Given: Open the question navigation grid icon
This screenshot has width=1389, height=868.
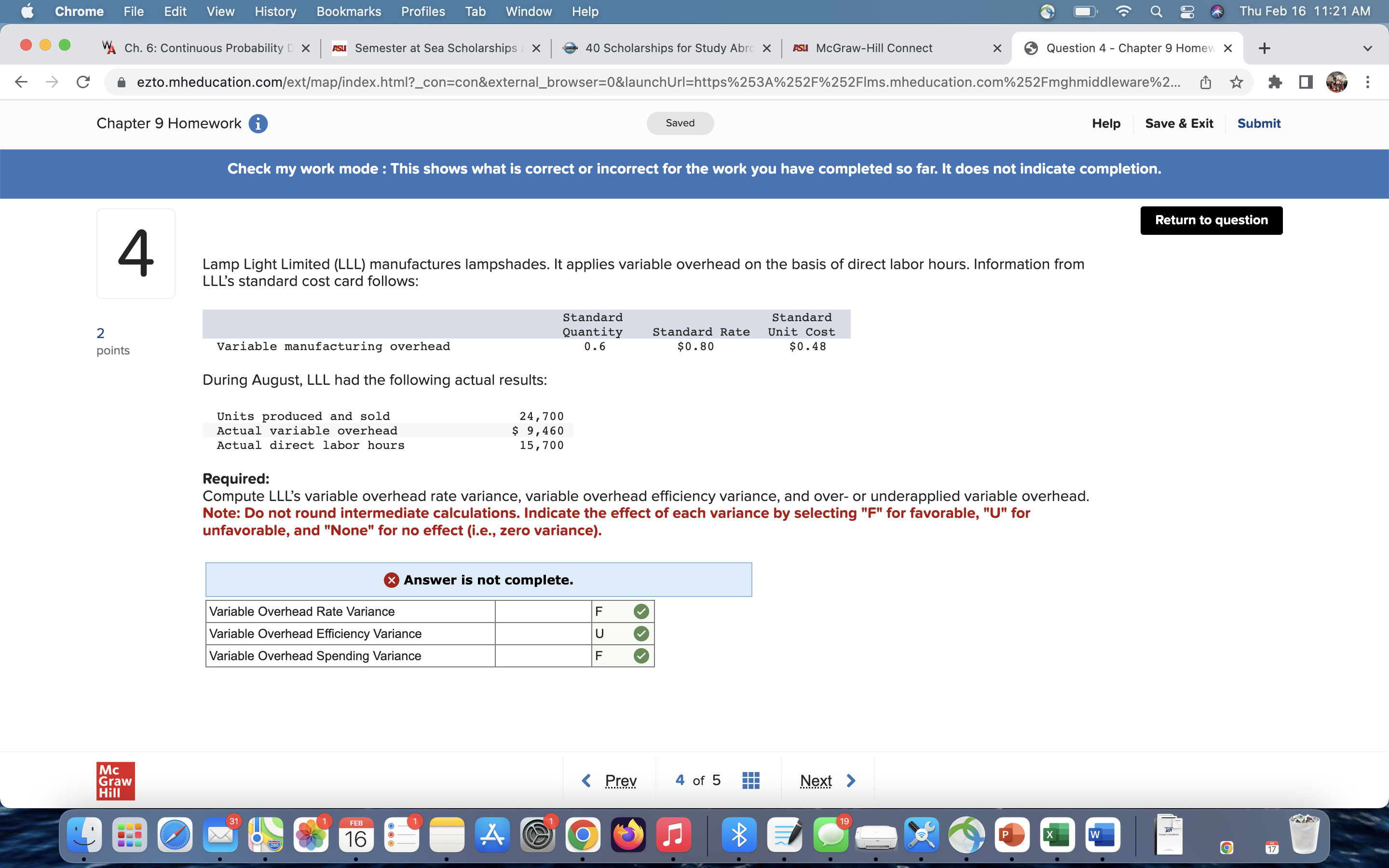Looking at the screenshot, I should 751,780.
